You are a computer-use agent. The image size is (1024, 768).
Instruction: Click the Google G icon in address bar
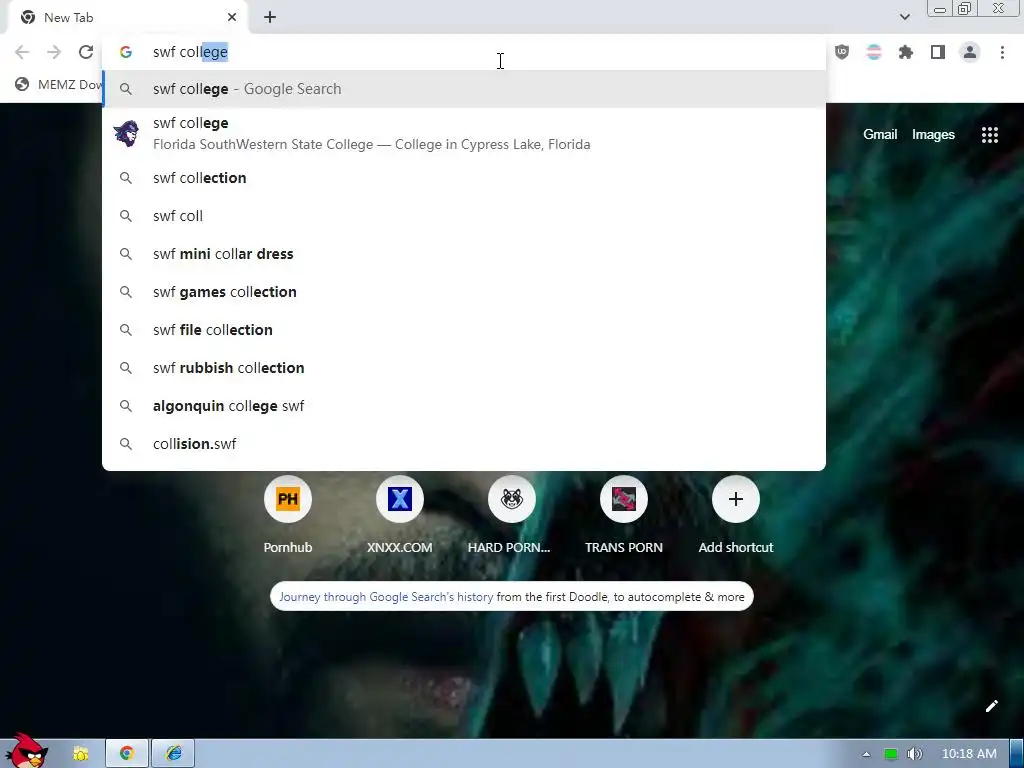[126, 52]
